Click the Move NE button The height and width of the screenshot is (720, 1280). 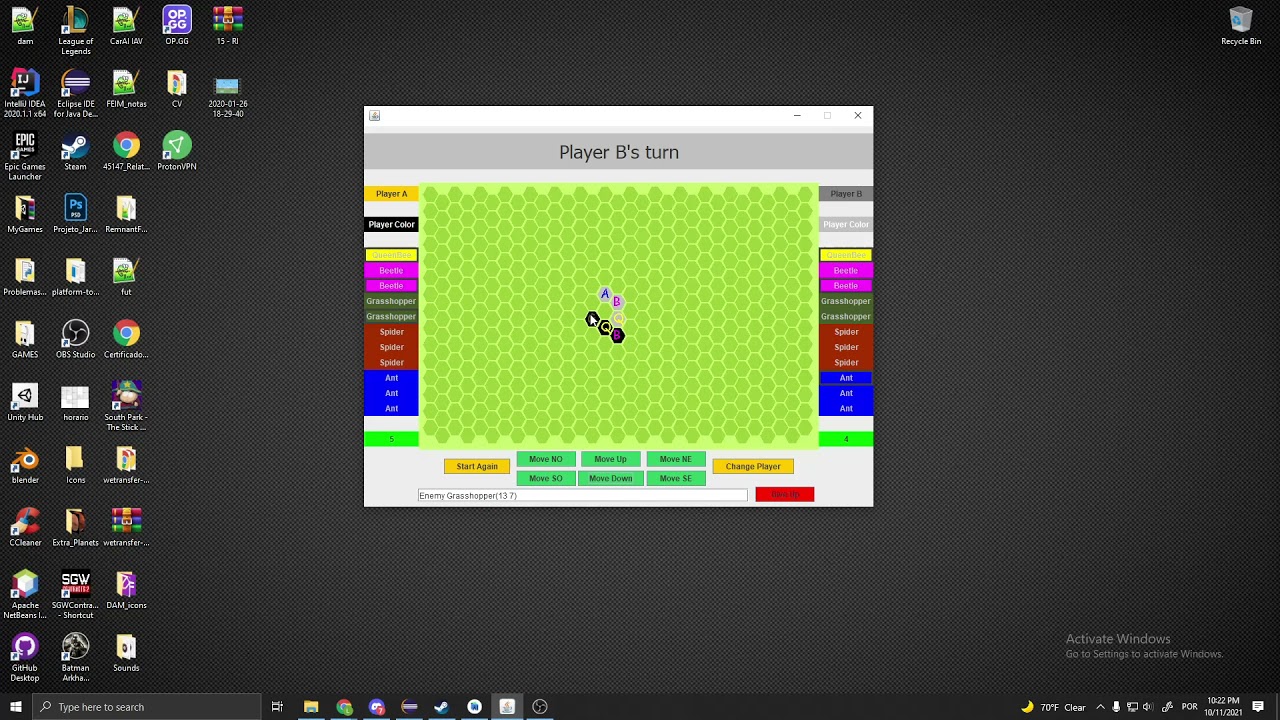point(676,459)
